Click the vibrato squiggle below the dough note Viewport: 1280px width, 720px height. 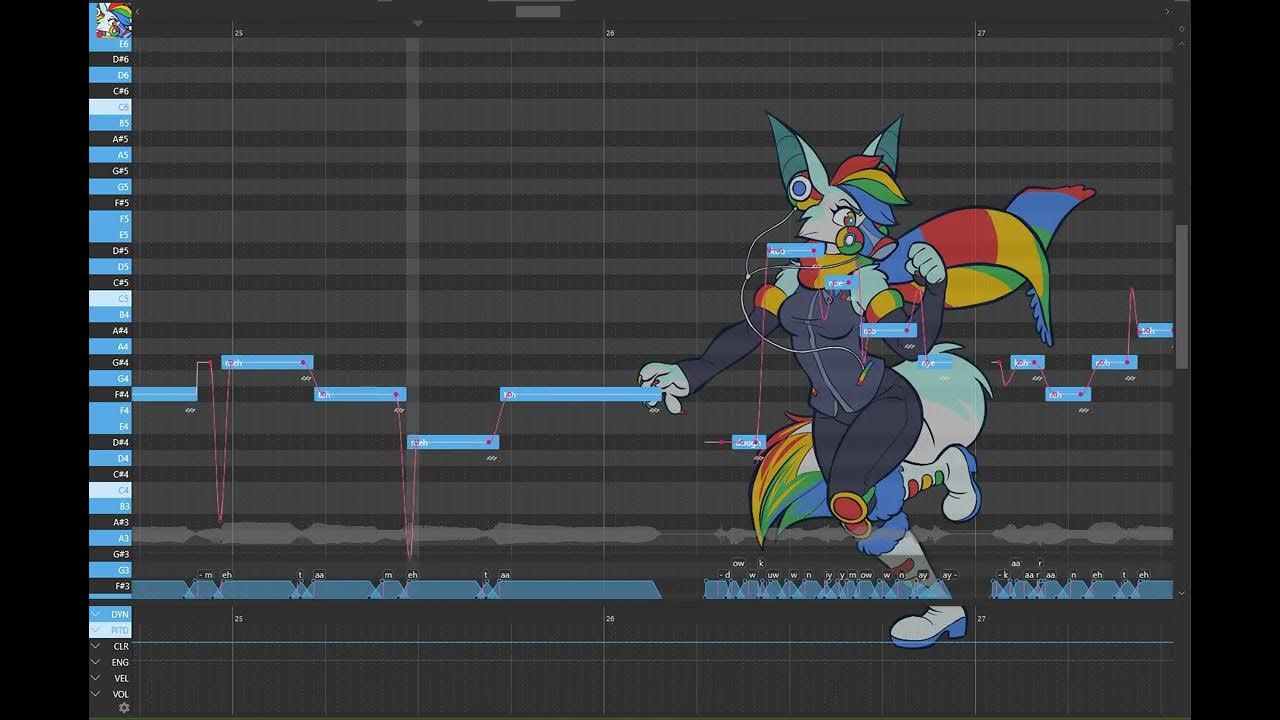[x=759, y=458]
